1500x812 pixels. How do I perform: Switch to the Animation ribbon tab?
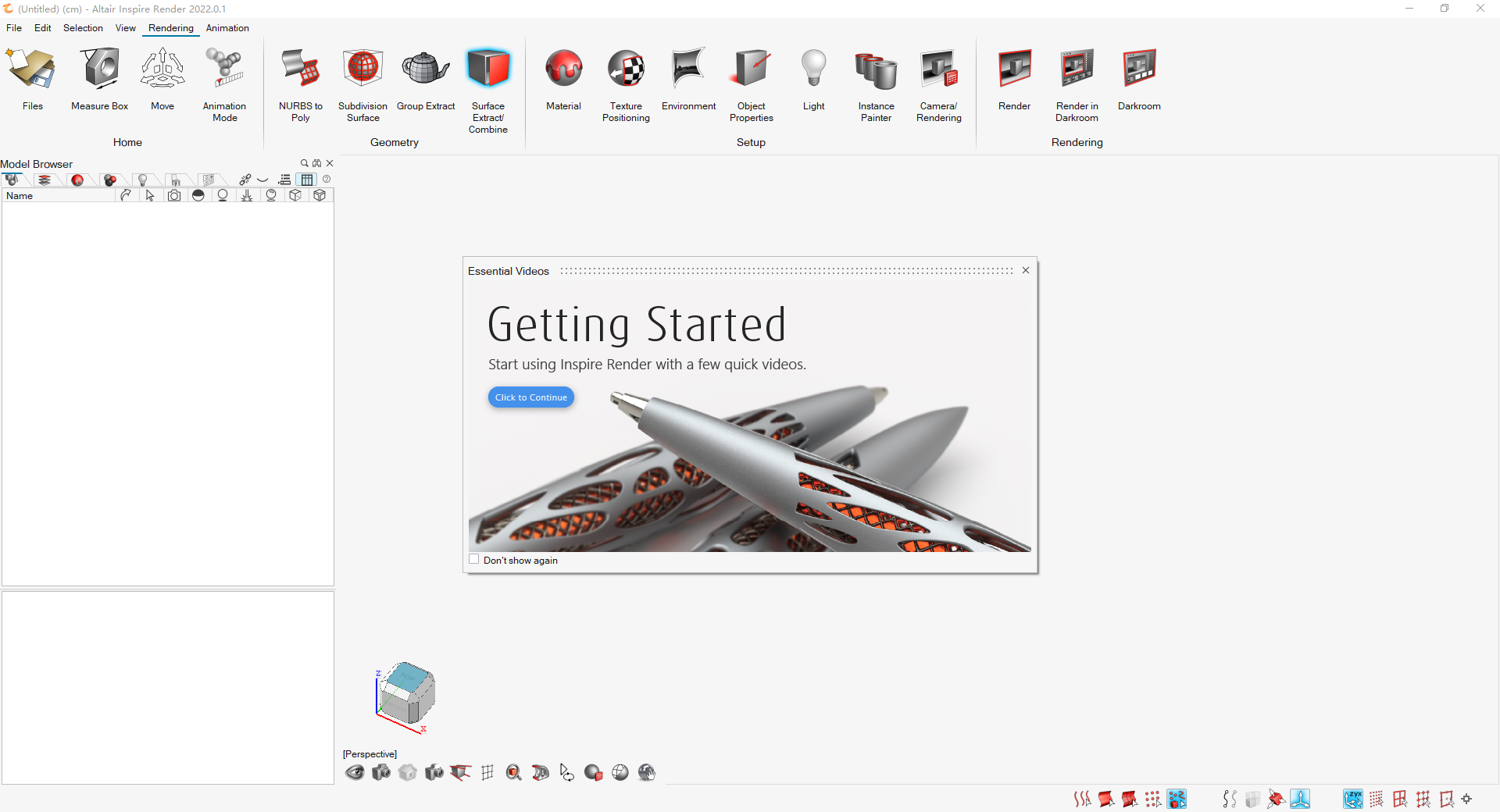(x=227, y=28)
